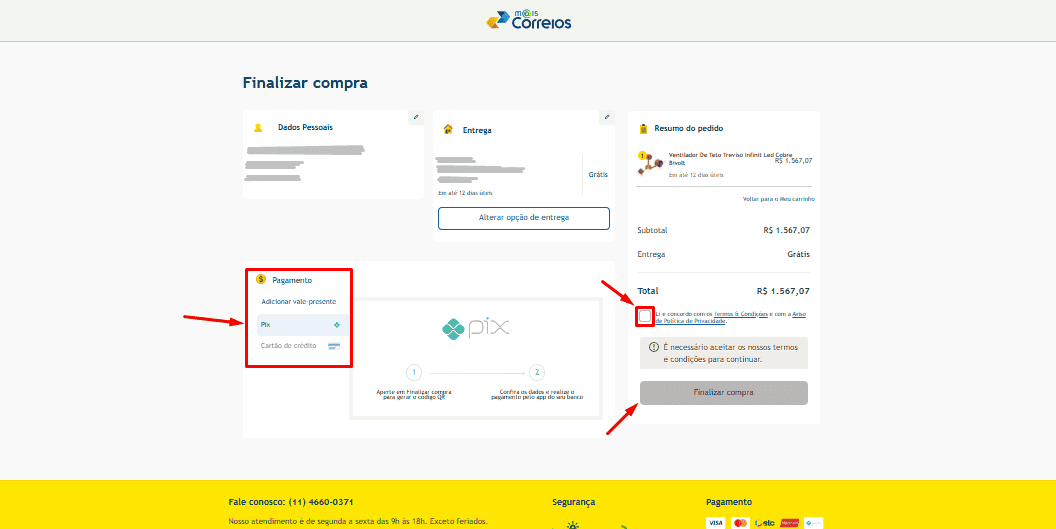Click the ceiling fan product thumbnail

[648, 163]
